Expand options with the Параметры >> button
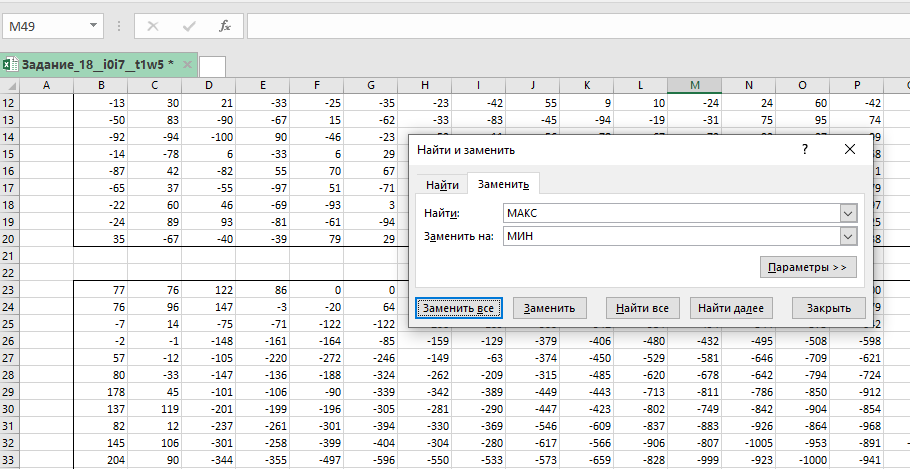This screenshot has width=910, height=469. tap(808, 268)
